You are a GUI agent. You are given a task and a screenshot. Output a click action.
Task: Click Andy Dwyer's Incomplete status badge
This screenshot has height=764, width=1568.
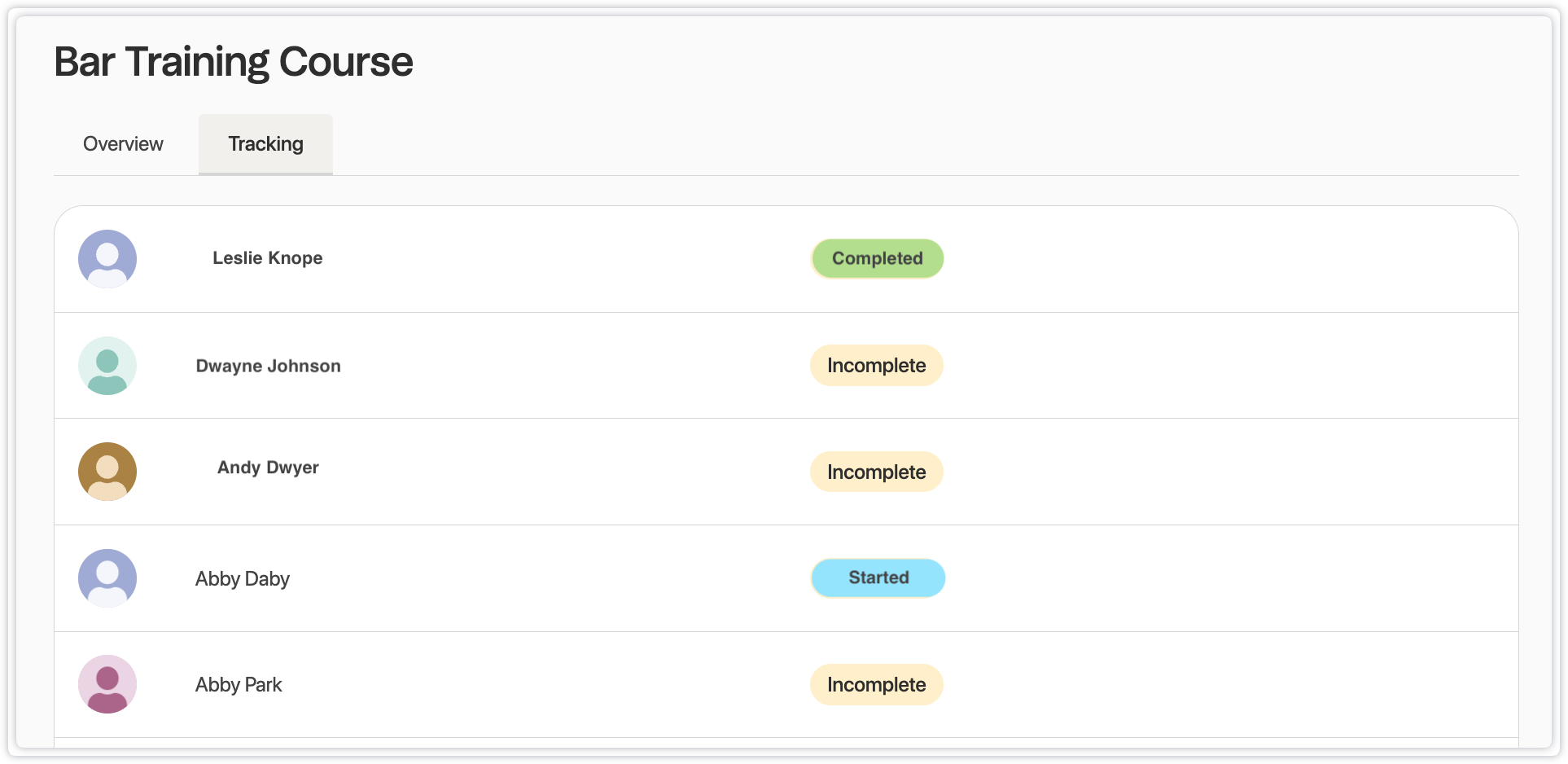point(876,472)
